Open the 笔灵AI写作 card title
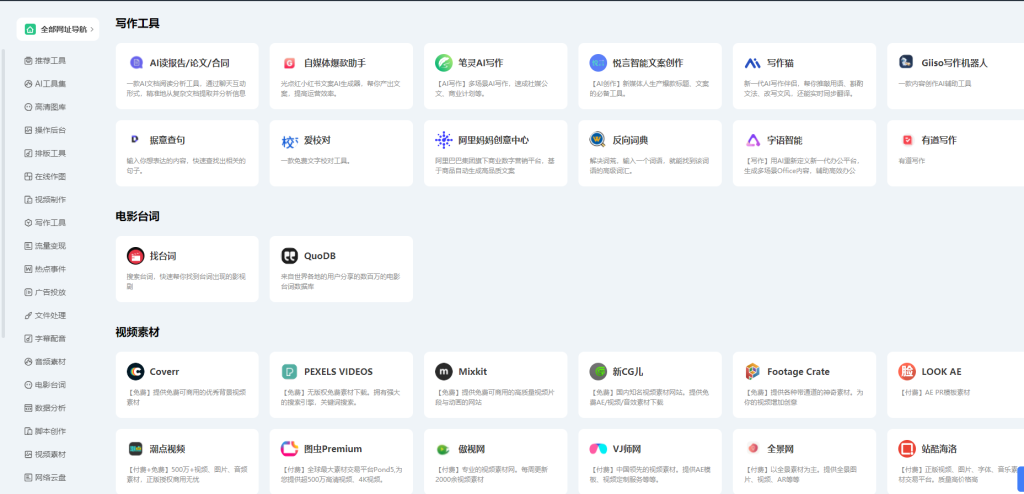 pyautogui.click(x=486, y=63)
